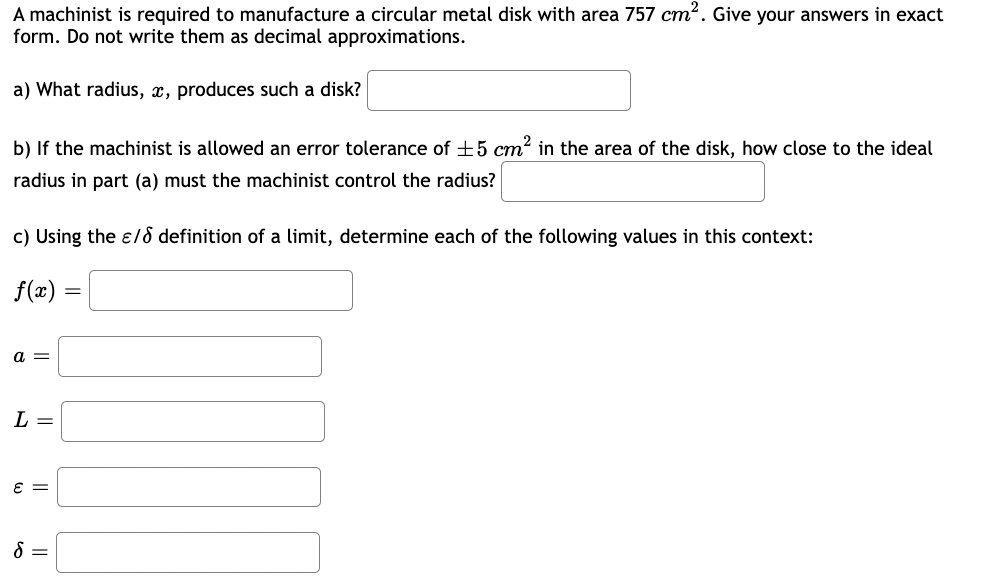Click the f(x) = label
The height and width of the screenshot is (584, 990).
point(45,291)
